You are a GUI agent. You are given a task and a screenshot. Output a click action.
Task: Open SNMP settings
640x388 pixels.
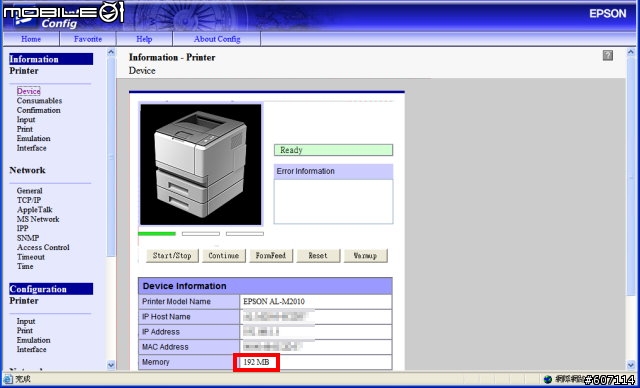click(28, 238)
